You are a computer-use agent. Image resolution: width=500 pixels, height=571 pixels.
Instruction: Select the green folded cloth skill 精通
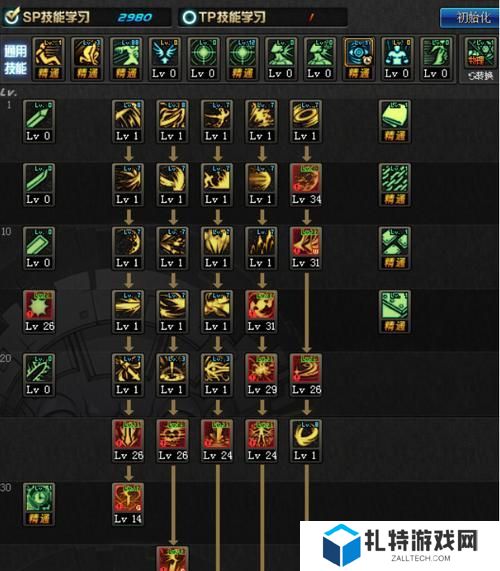(395, 121)
